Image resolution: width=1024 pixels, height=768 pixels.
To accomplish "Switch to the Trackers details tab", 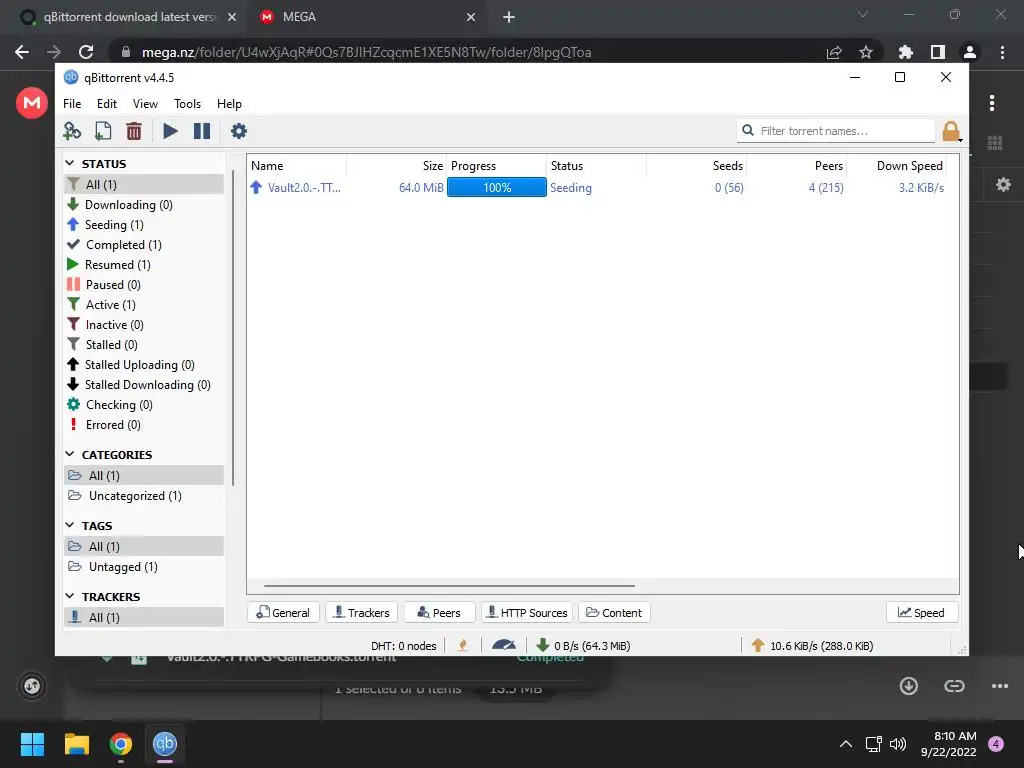I will click(362, 613).
